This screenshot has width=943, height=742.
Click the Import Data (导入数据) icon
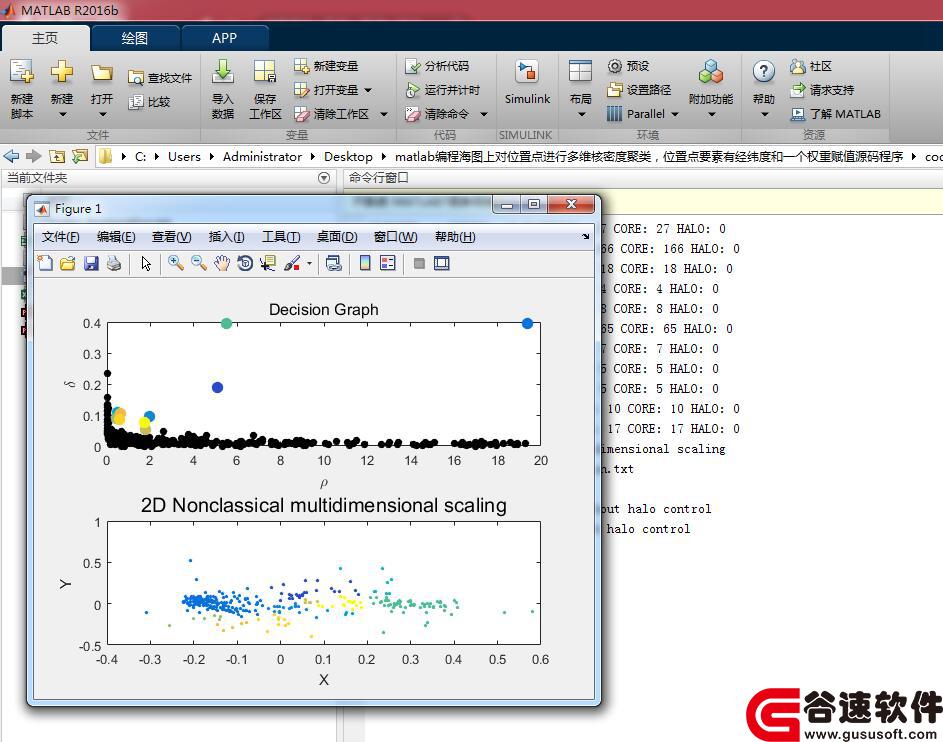pos(223,72)
